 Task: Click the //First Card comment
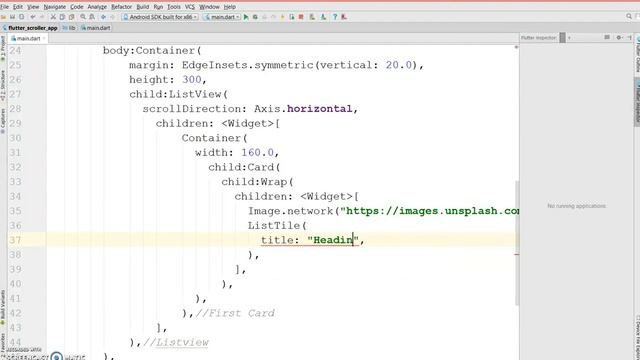click(235, 313)
